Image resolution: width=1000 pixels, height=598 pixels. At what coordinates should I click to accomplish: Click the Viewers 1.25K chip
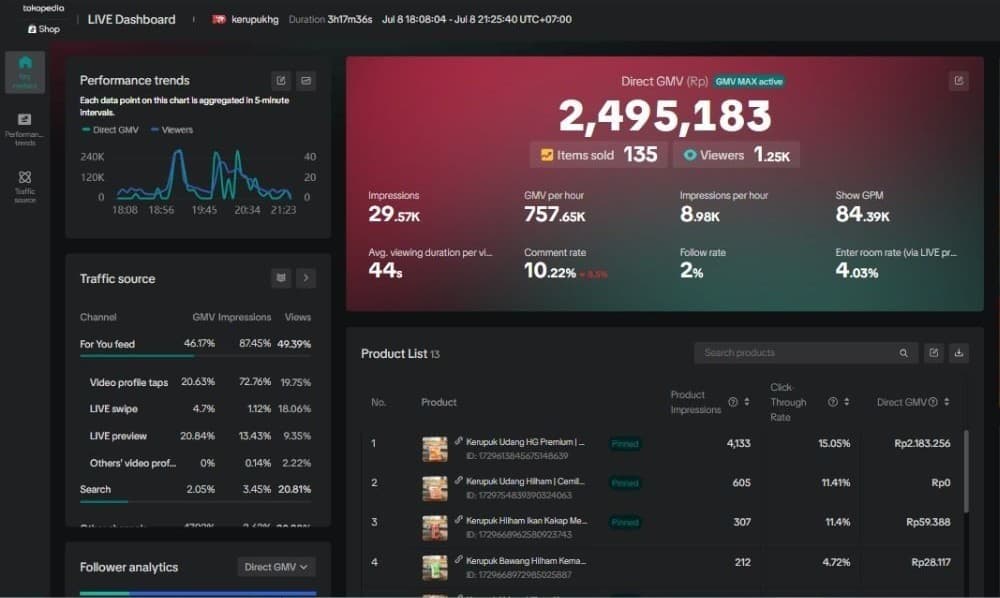(736, 155)
